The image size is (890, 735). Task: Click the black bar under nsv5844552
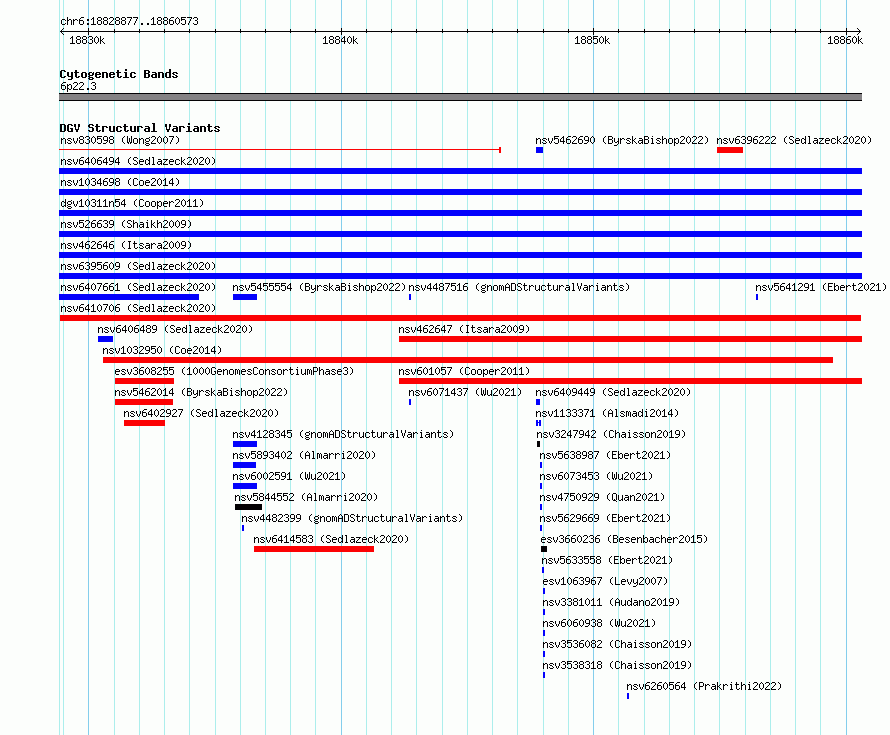[249, 507]
